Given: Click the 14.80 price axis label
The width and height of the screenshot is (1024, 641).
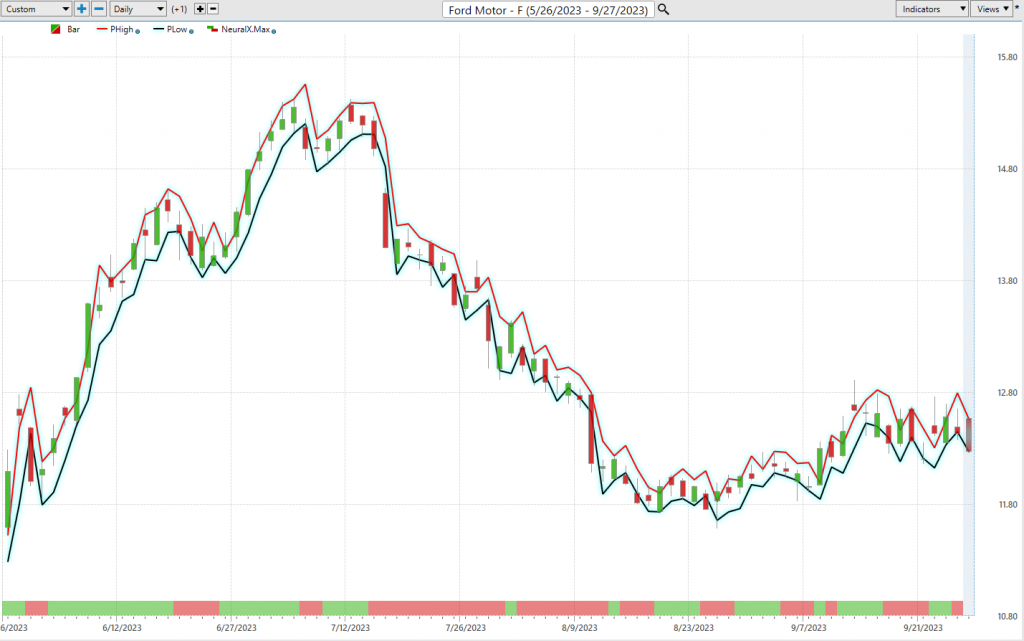Looking at the screenshot, I should 1007,169.
